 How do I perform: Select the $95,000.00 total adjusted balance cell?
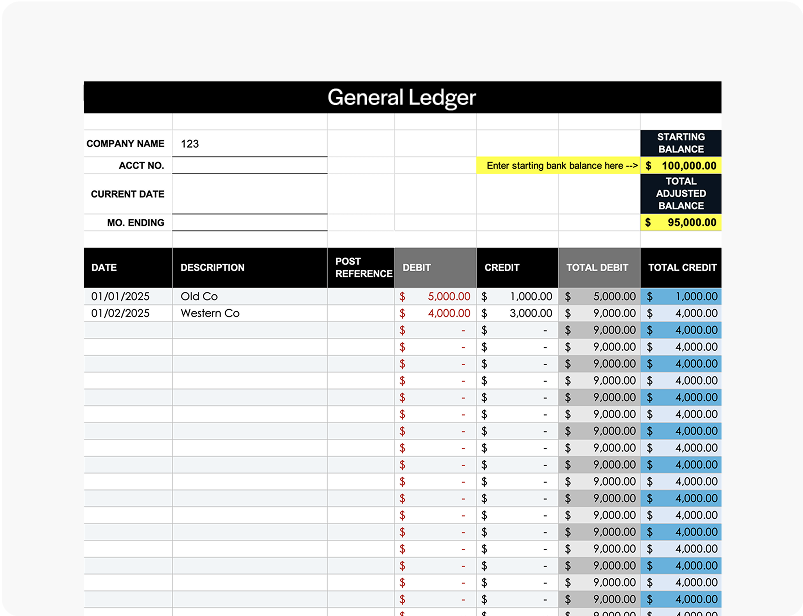click(680, 222)
